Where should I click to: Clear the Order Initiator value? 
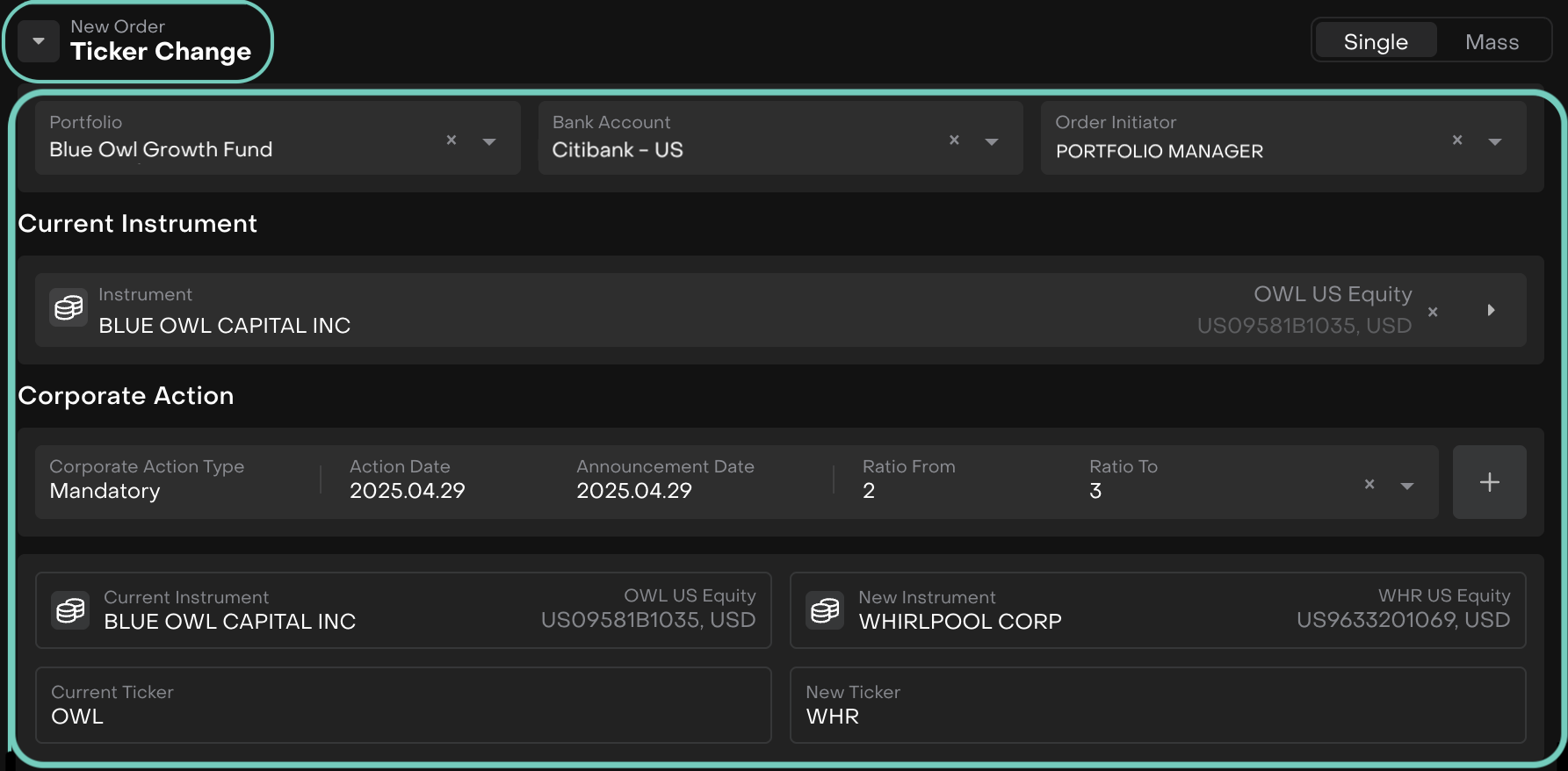1457,140
